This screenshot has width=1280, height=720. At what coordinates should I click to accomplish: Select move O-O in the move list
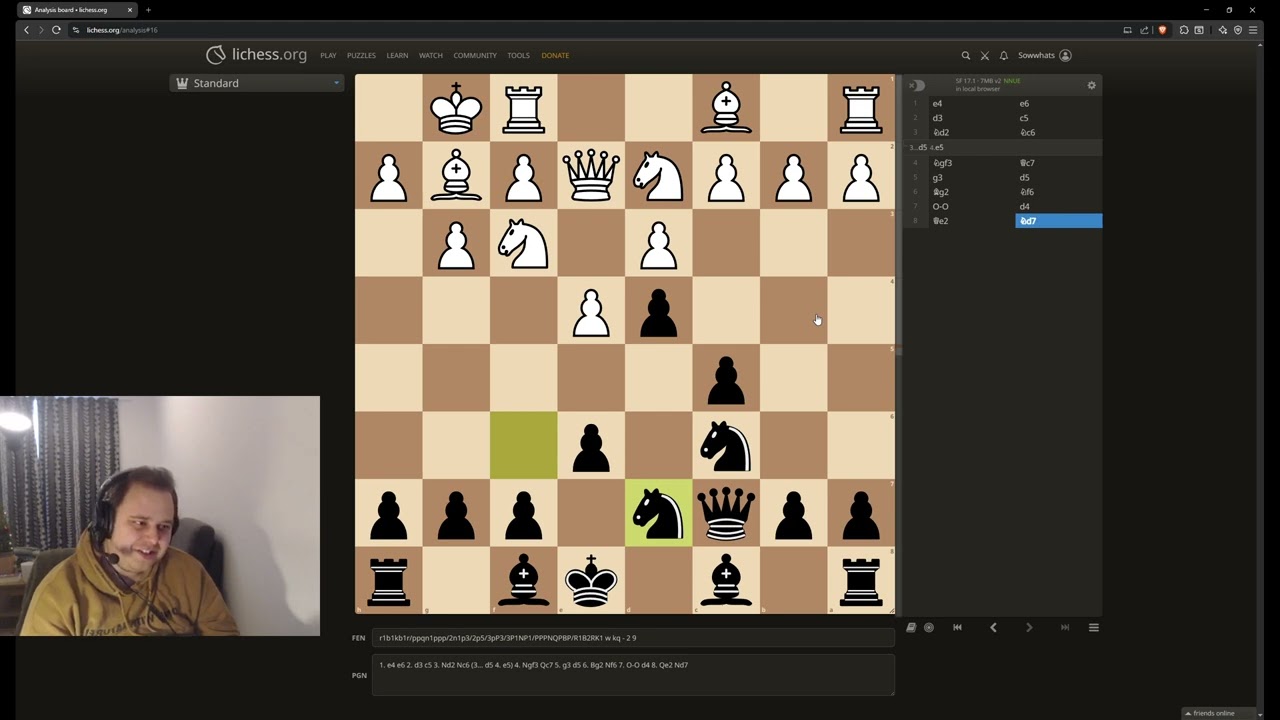(972, 206)
